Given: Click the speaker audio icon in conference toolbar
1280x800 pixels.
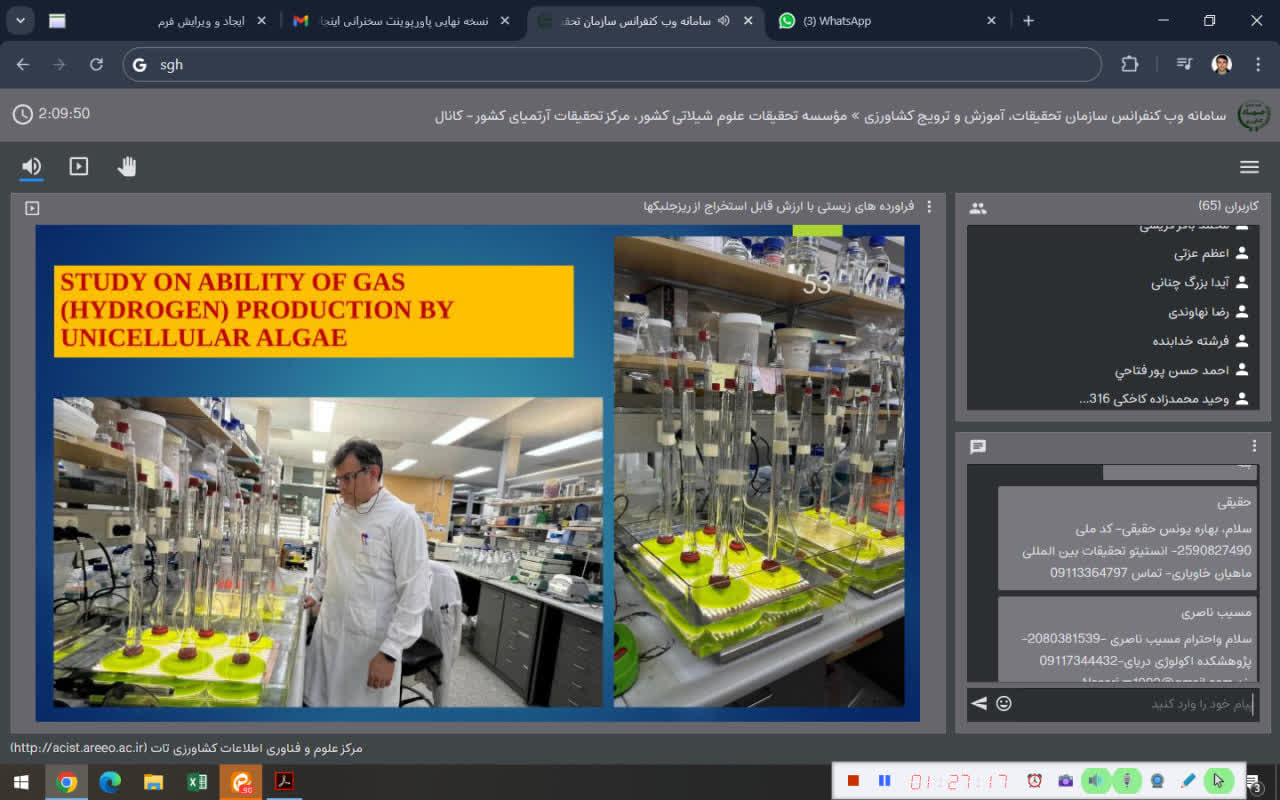Looking at the screenshot, I should pos(32,167).
